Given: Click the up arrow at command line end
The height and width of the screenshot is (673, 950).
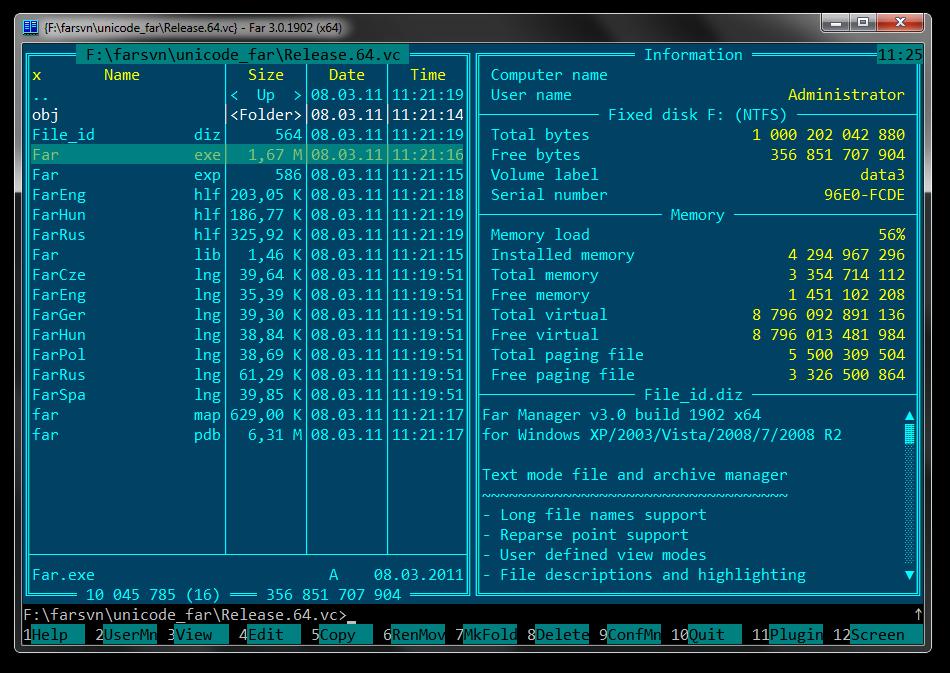Looking at the screenshot, I should (x=918, y=614).
